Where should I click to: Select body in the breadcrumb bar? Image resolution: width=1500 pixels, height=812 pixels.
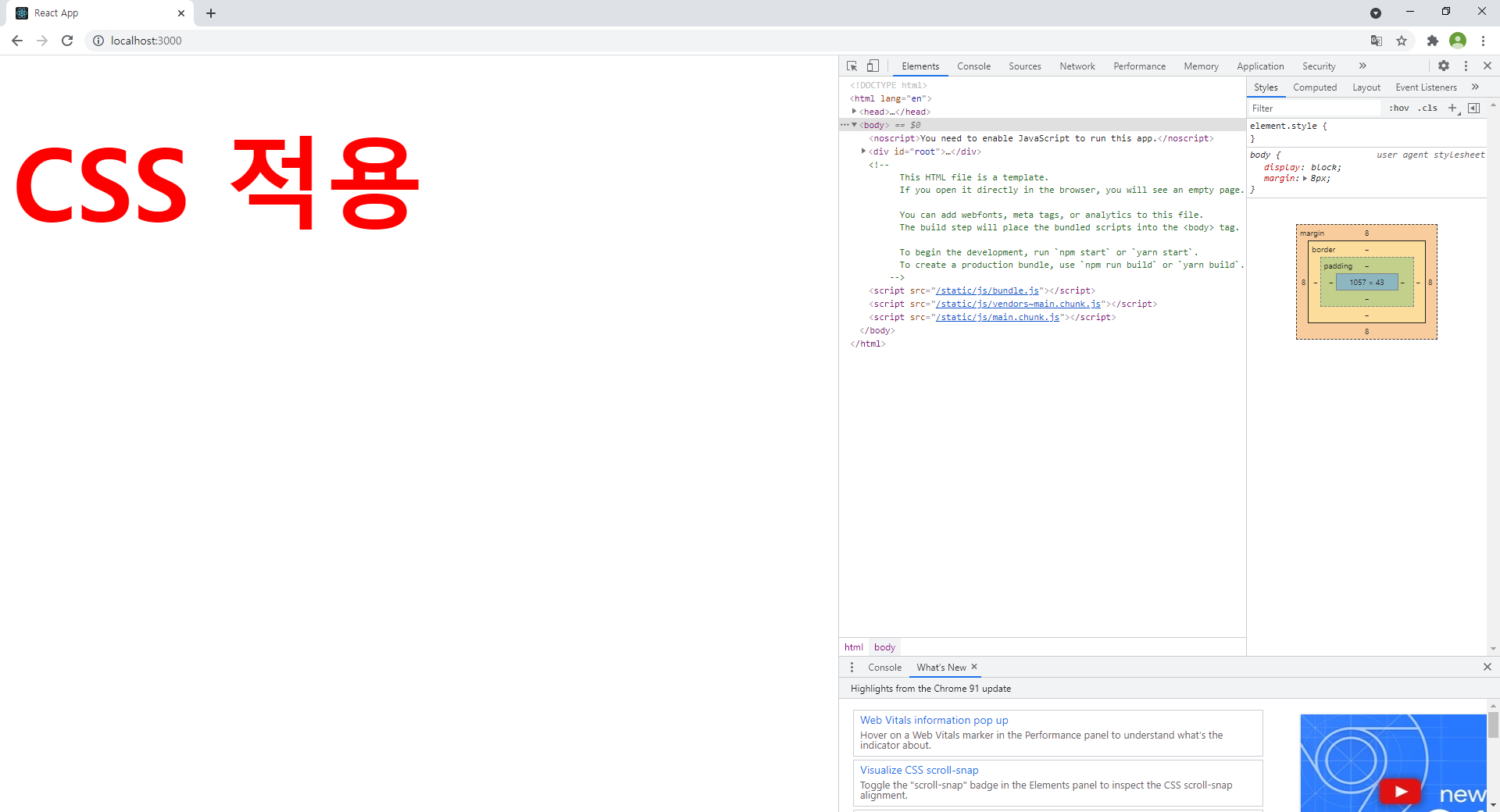coord(884,647)
